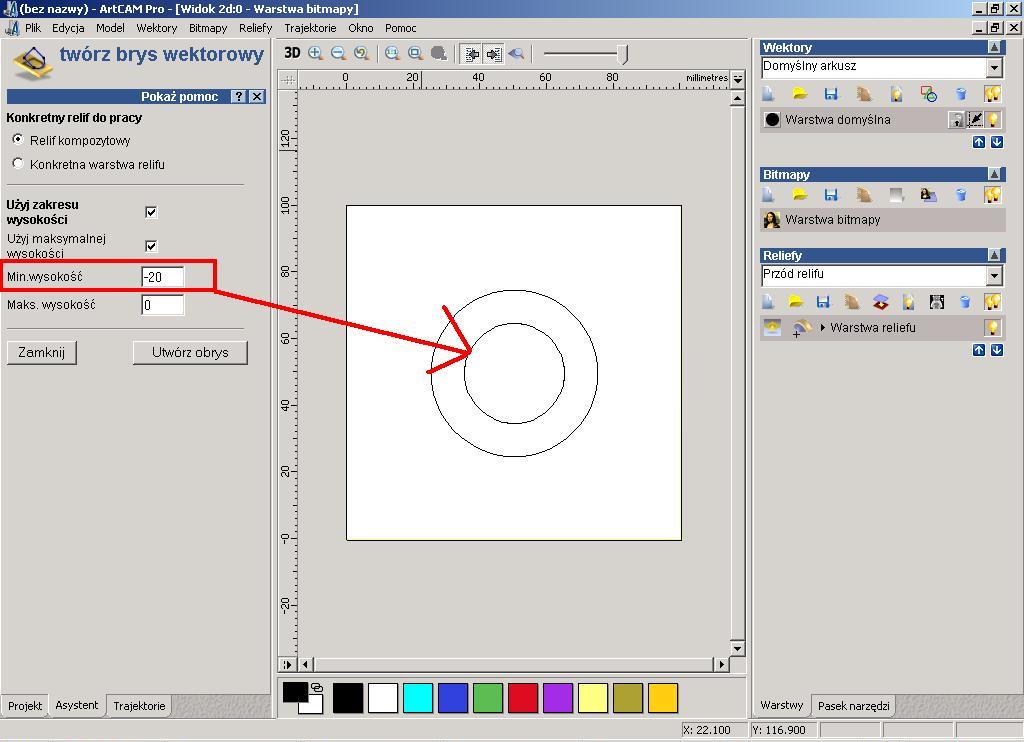The height and width of the screenshot is (742, 1029).
Task: Collapse the Wektory panel
Action: coord(994,47)
